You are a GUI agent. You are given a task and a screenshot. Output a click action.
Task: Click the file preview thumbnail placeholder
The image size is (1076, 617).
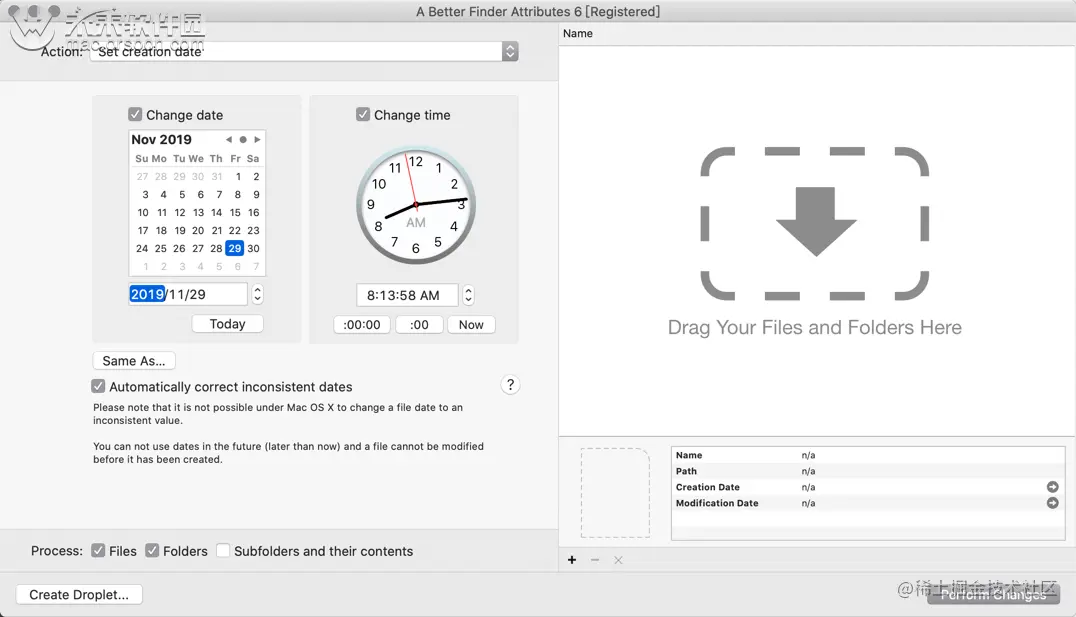pos(615,493)
